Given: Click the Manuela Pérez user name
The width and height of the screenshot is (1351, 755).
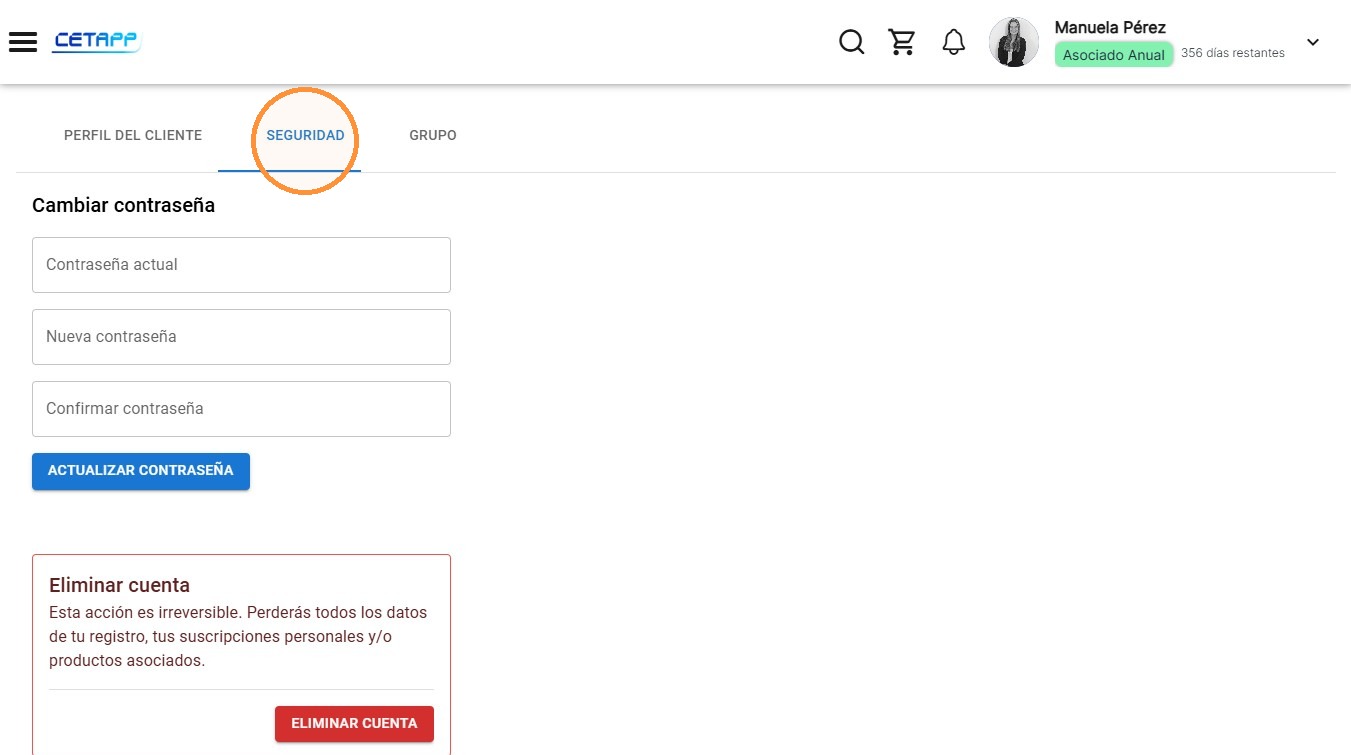Looking at the screenshot, I should tap(1110, 27).
